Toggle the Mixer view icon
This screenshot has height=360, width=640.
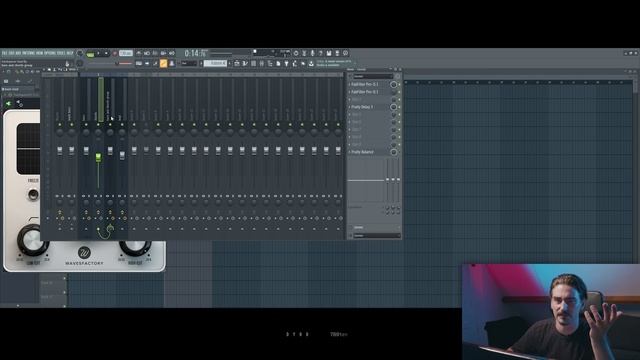[262, 63]
